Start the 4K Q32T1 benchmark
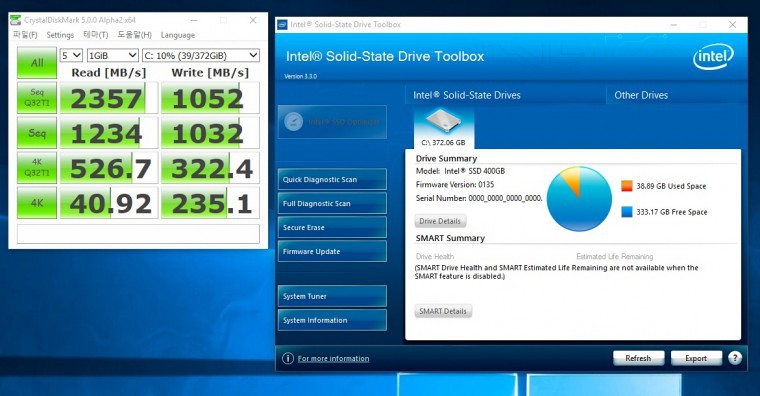Viewport: 760px width, 396px height. [x=37, y=167]
